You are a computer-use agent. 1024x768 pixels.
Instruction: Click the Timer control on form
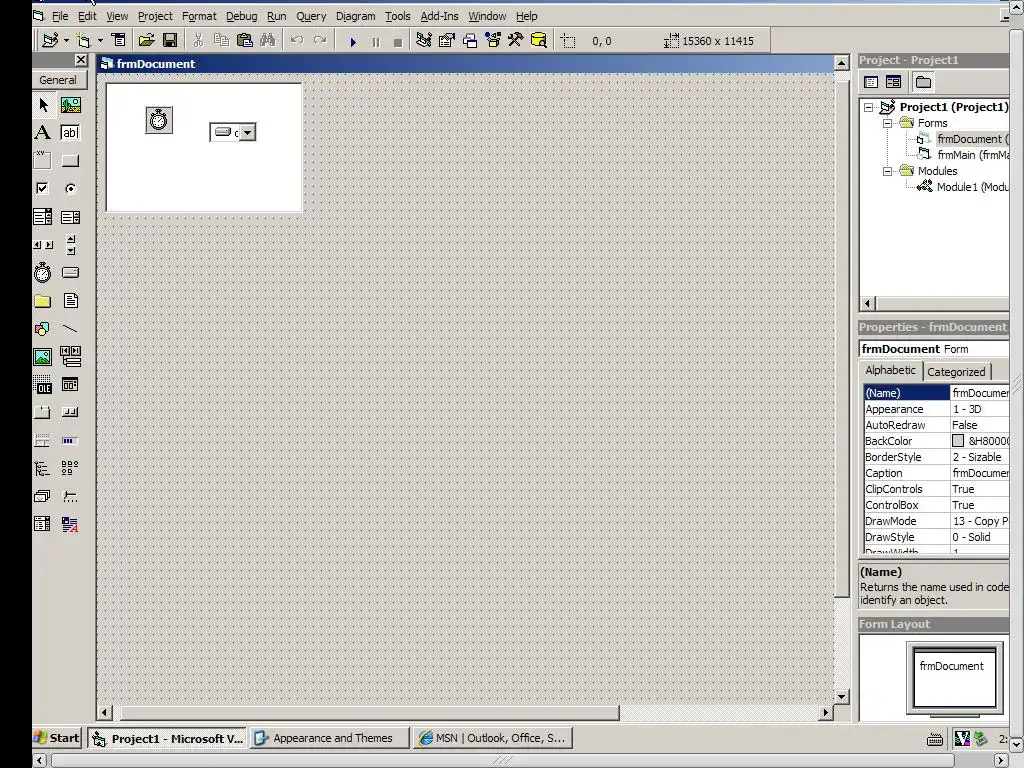click(x=159, y=120)
